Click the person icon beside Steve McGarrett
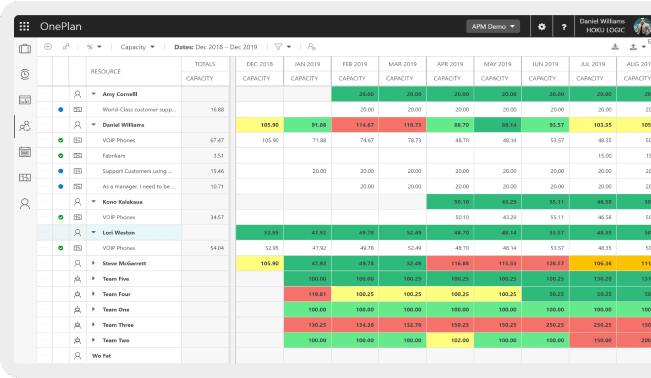 [x=78, y=263]
